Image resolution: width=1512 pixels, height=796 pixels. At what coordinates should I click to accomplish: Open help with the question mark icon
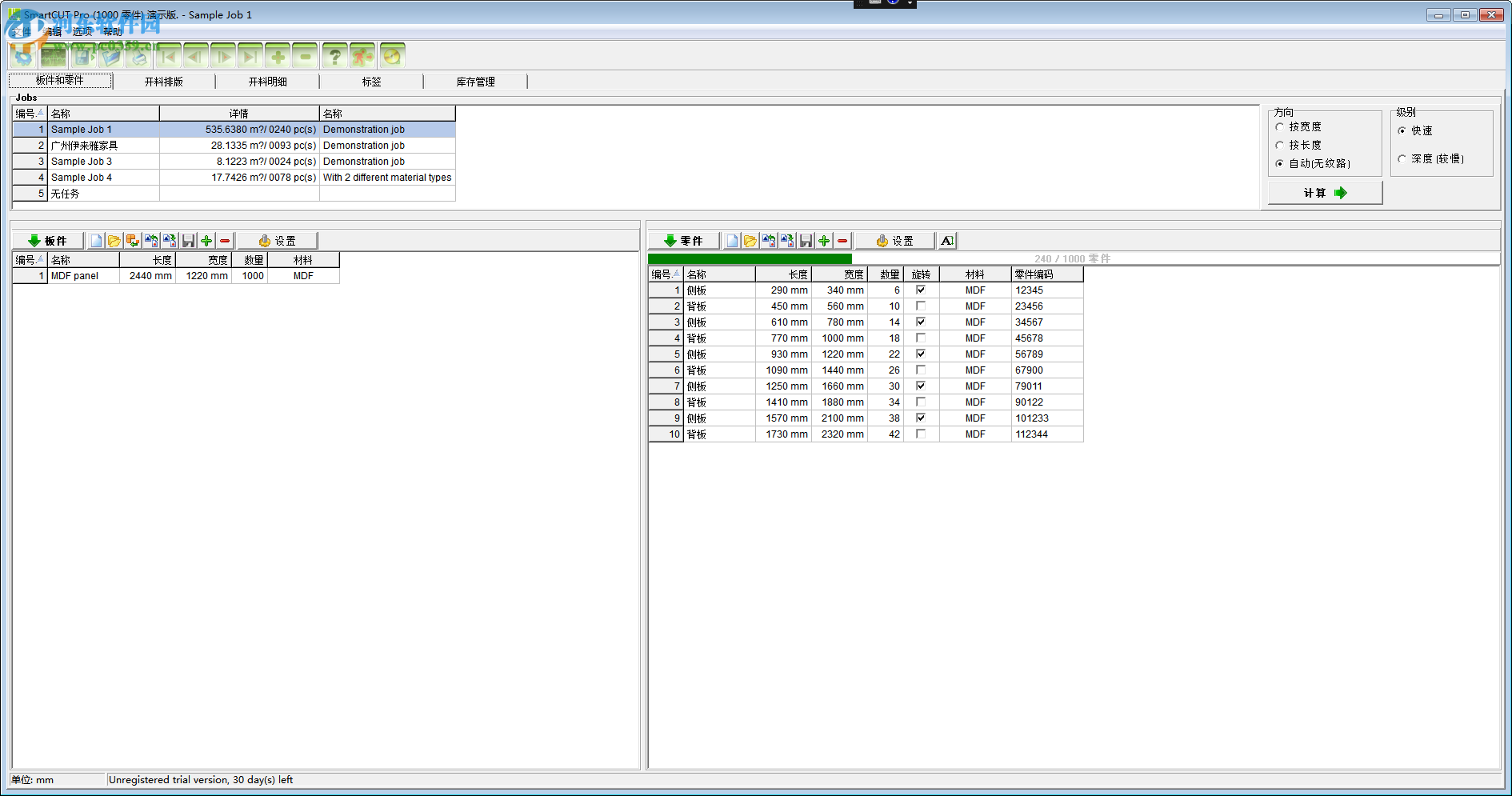335,56
